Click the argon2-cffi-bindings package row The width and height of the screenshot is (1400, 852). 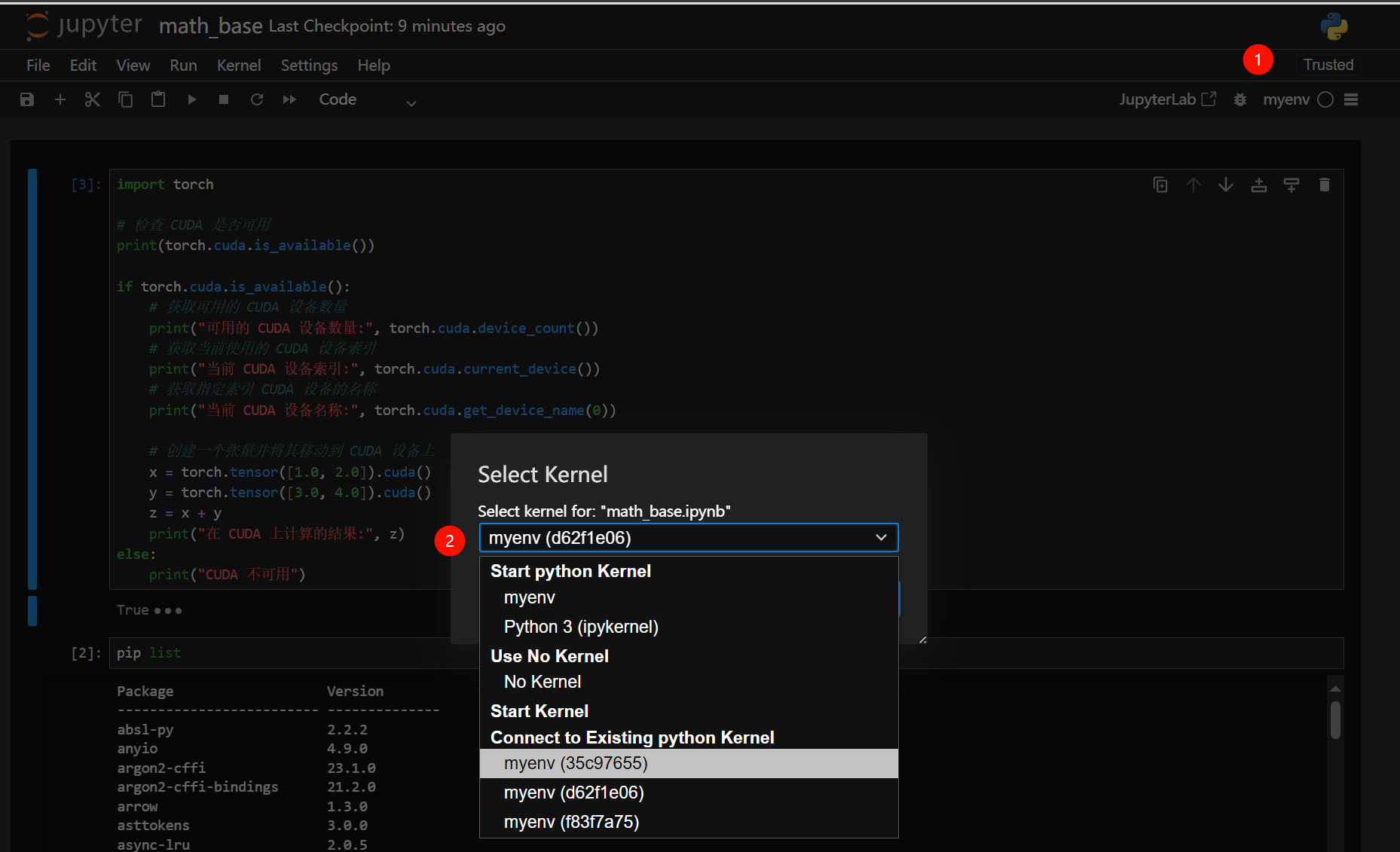[x=246, y=787]
